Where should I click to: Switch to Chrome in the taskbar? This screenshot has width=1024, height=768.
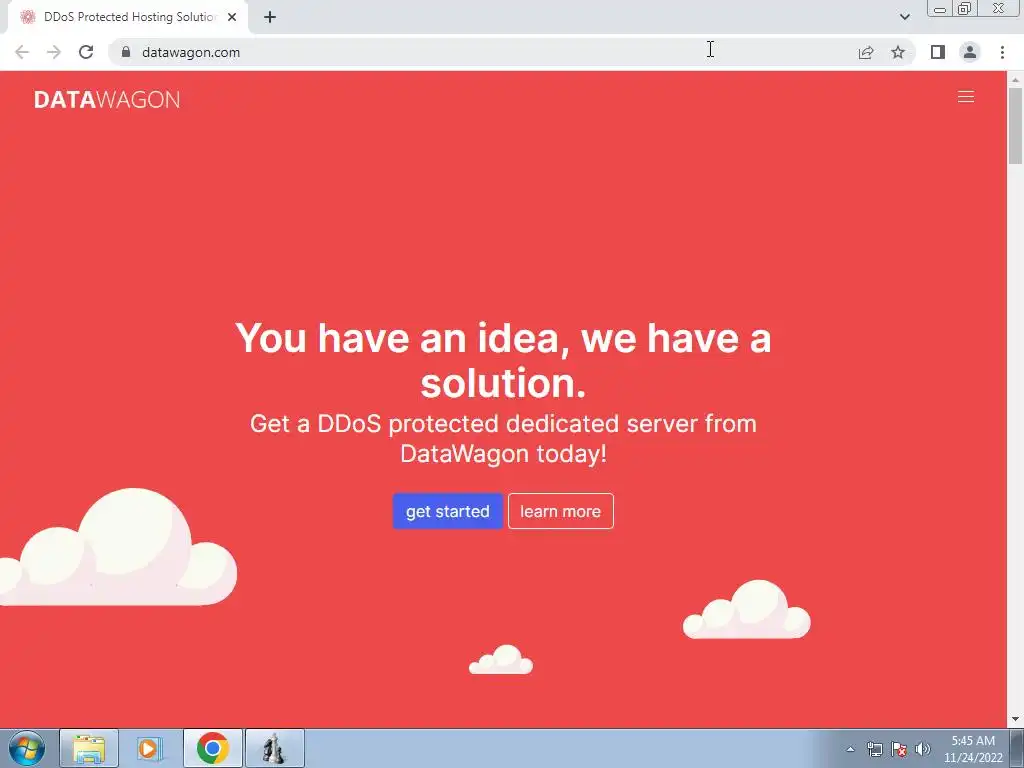point(212,748)
